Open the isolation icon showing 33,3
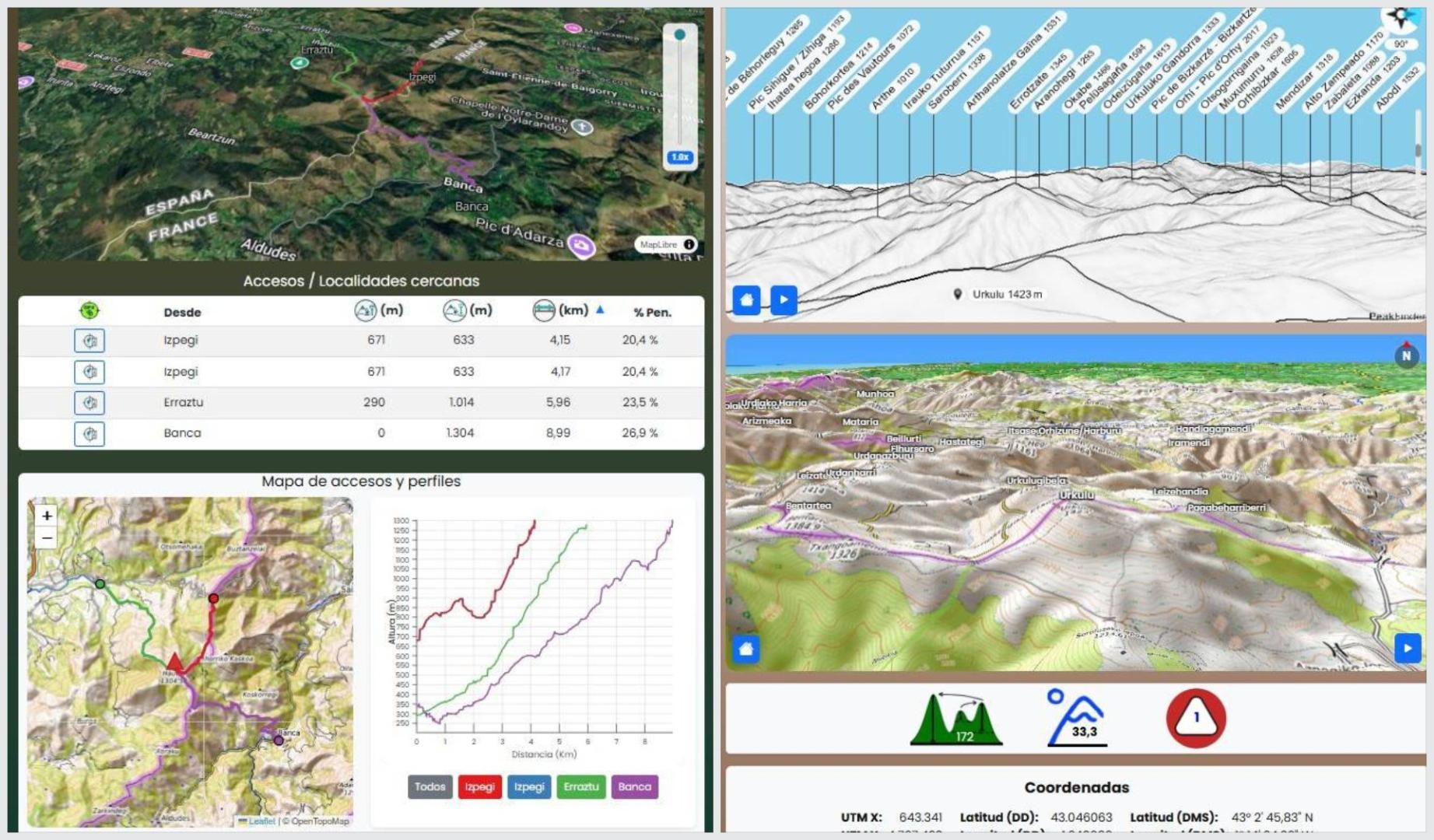This screenshot has width=1434, height=840. pyautogui.click(x=1078, y=718)
